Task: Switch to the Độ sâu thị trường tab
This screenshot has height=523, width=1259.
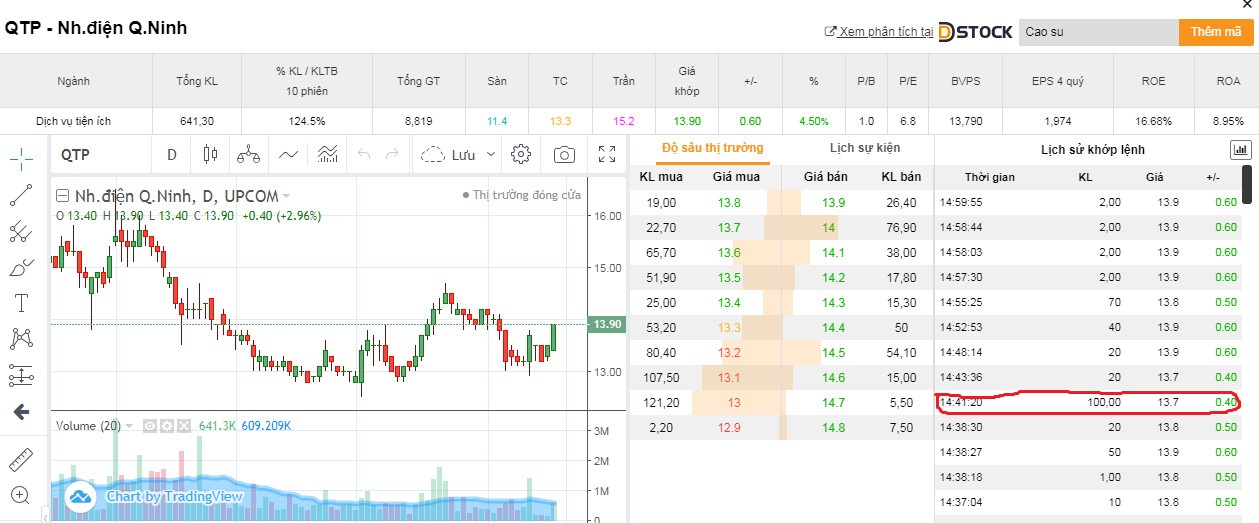Action: tap(712, 148)
